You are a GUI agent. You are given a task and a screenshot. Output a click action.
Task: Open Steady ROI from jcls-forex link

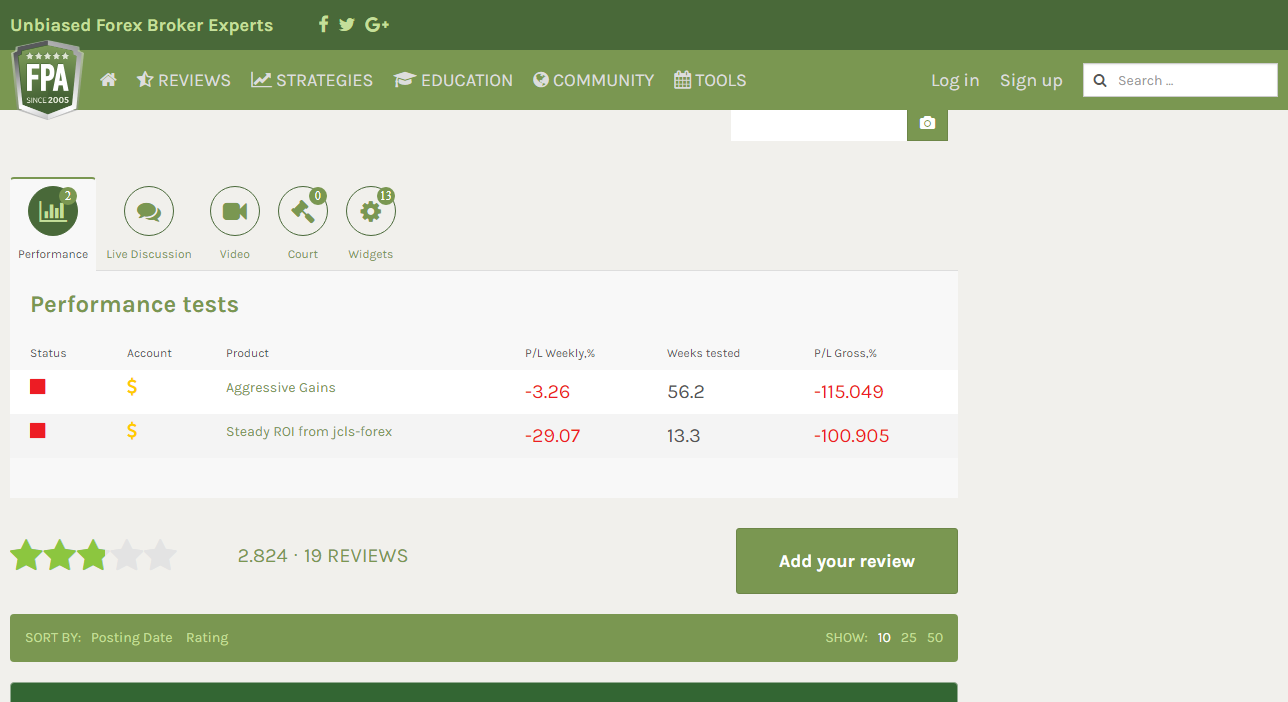click(309, 432)
